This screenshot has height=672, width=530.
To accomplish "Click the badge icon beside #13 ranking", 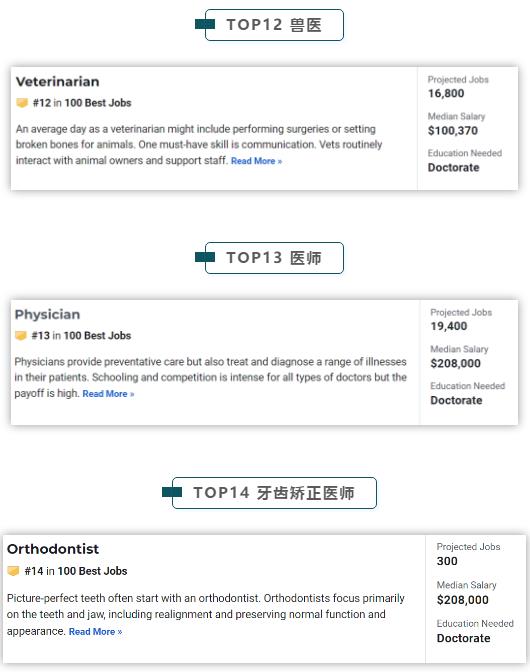I will point(21,336).
